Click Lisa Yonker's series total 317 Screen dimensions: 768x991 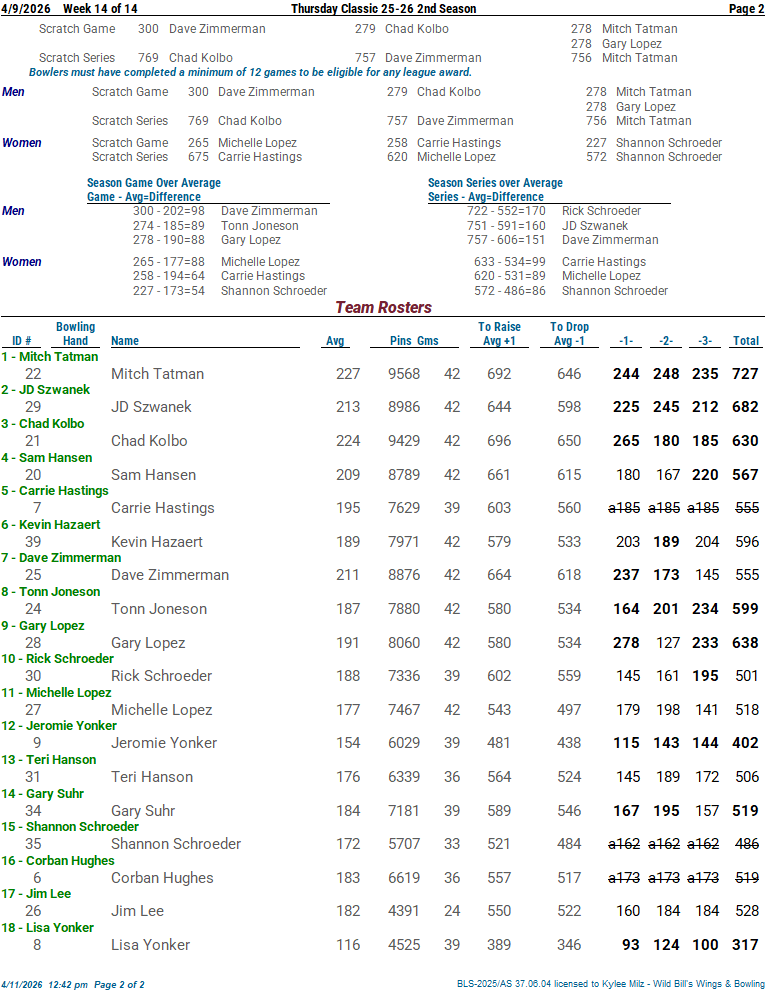pos(745,945)
